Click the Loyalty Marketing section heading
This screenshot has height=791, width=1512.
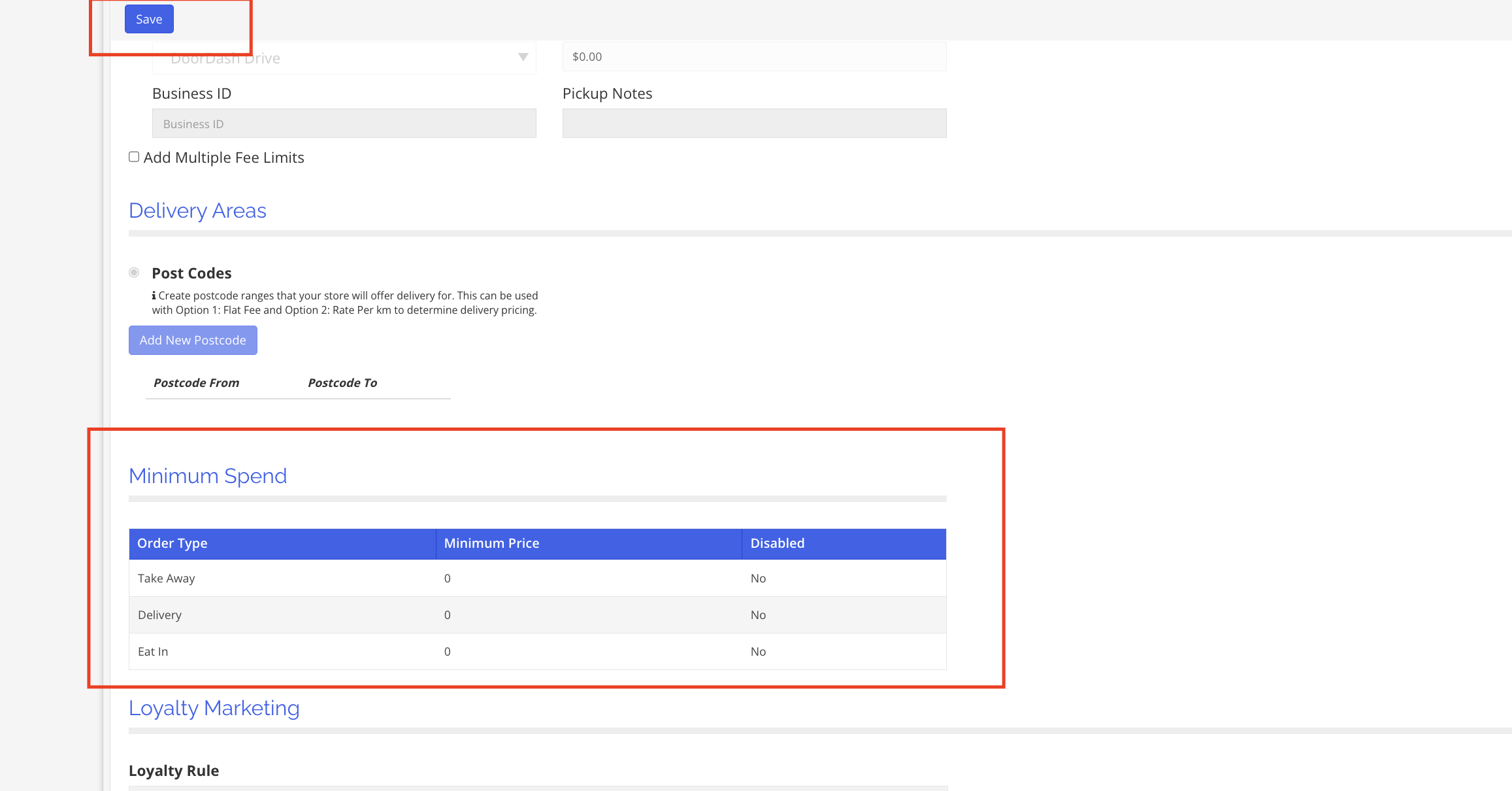[x=214, y=708]
